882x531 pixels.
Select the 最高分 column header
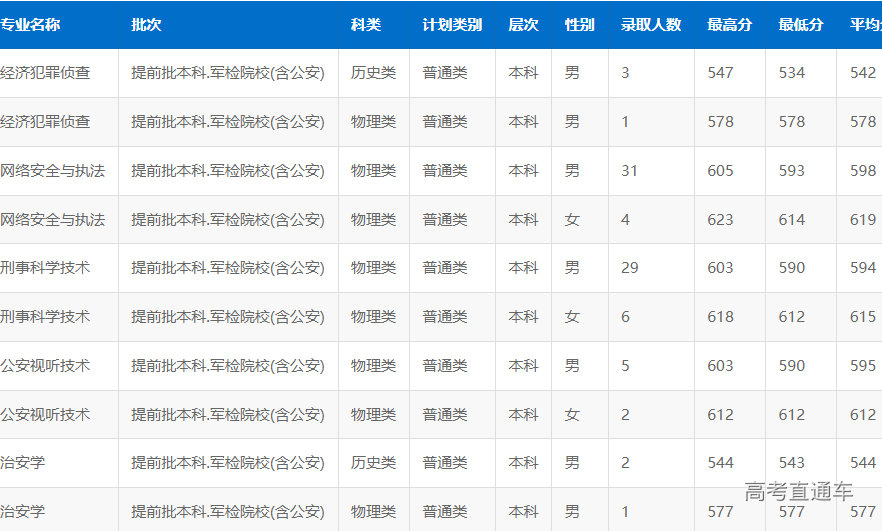pyautogui.click(x=729, y=25)
